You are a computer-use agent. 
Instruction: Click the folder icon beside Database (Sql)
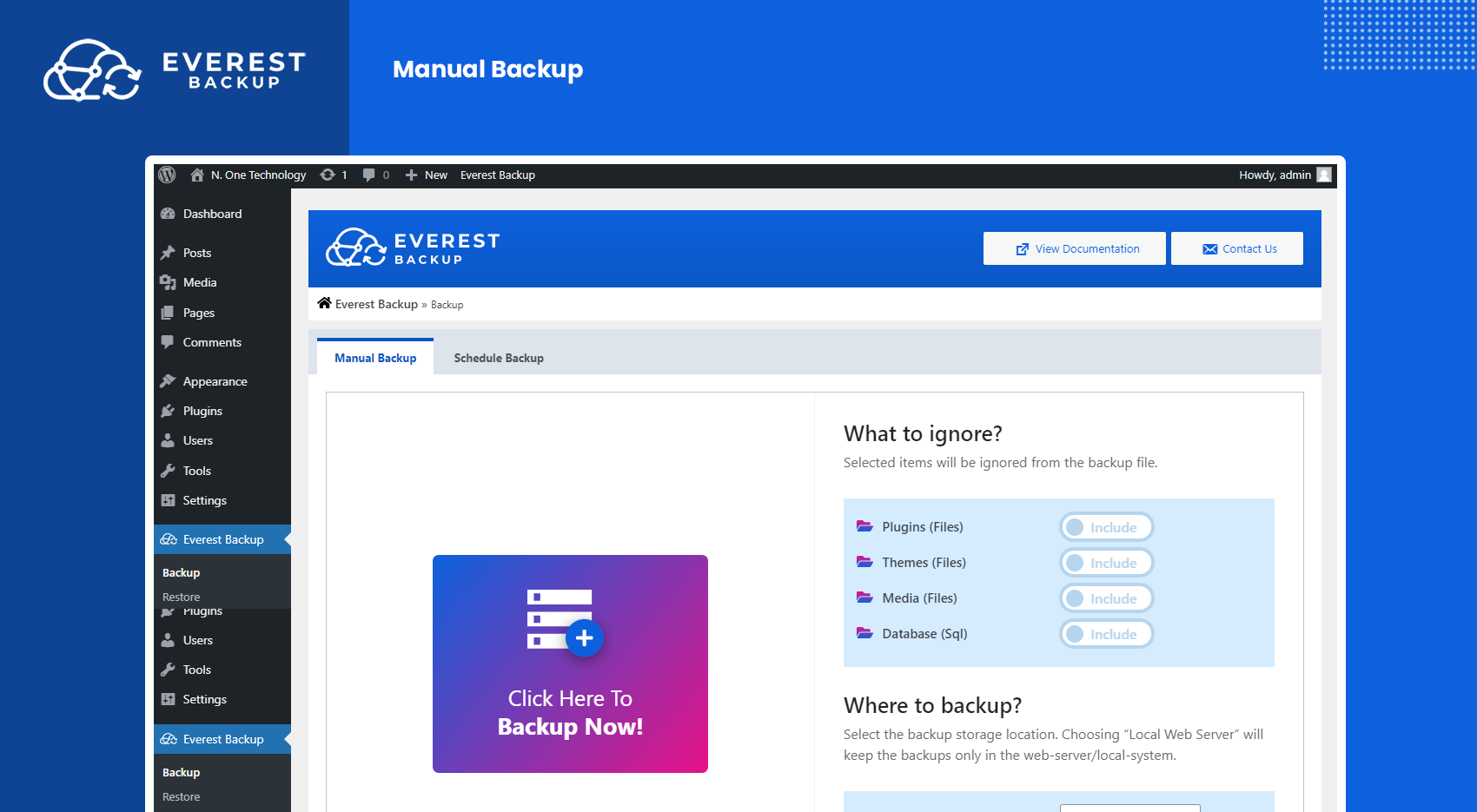pyautogui.click(x=864, y=633)
